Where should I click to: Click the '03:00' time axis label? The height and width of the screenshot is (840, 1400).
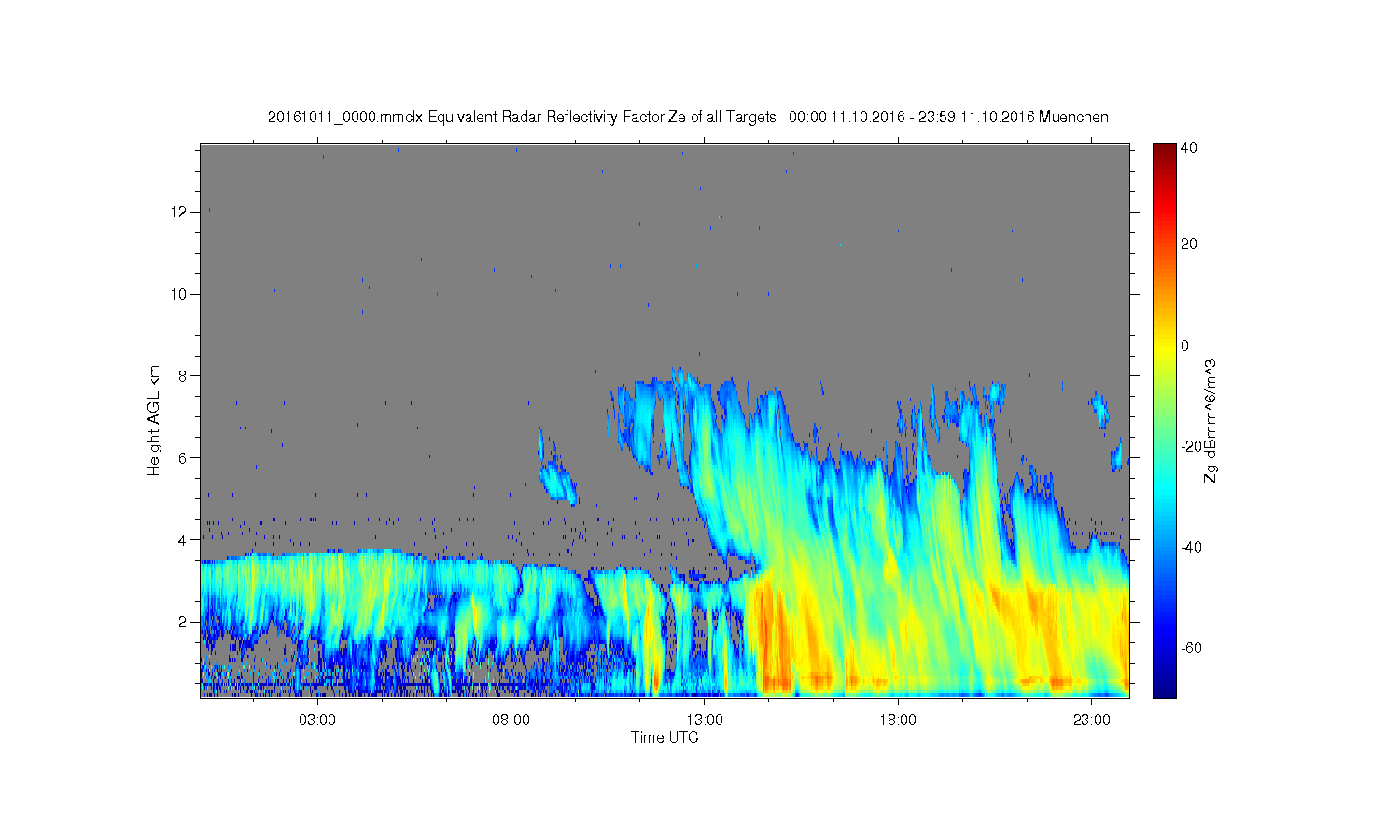tap(317, 721)
